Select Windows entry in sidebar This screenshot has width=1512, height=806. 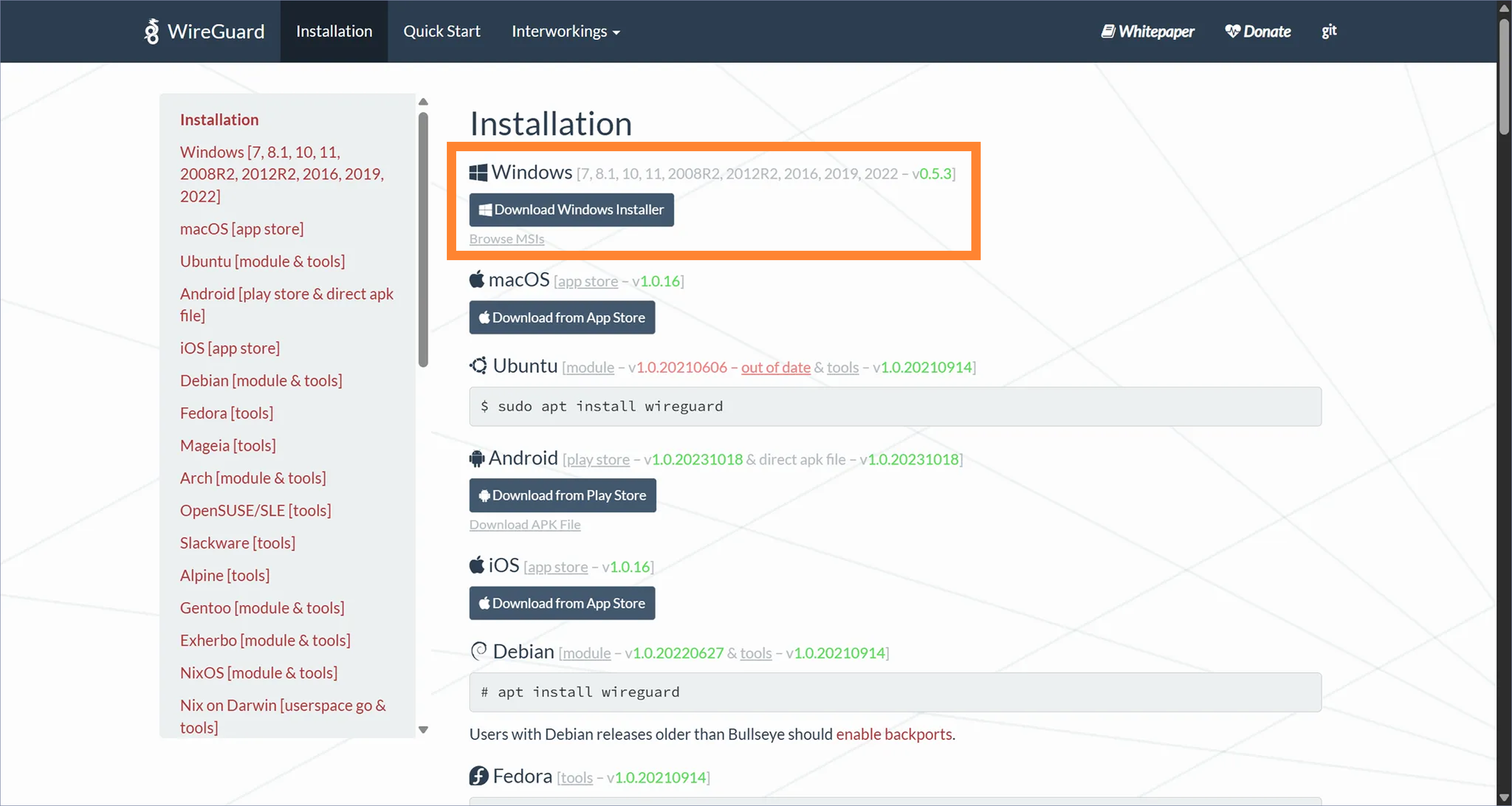click(x=282, y=174)
